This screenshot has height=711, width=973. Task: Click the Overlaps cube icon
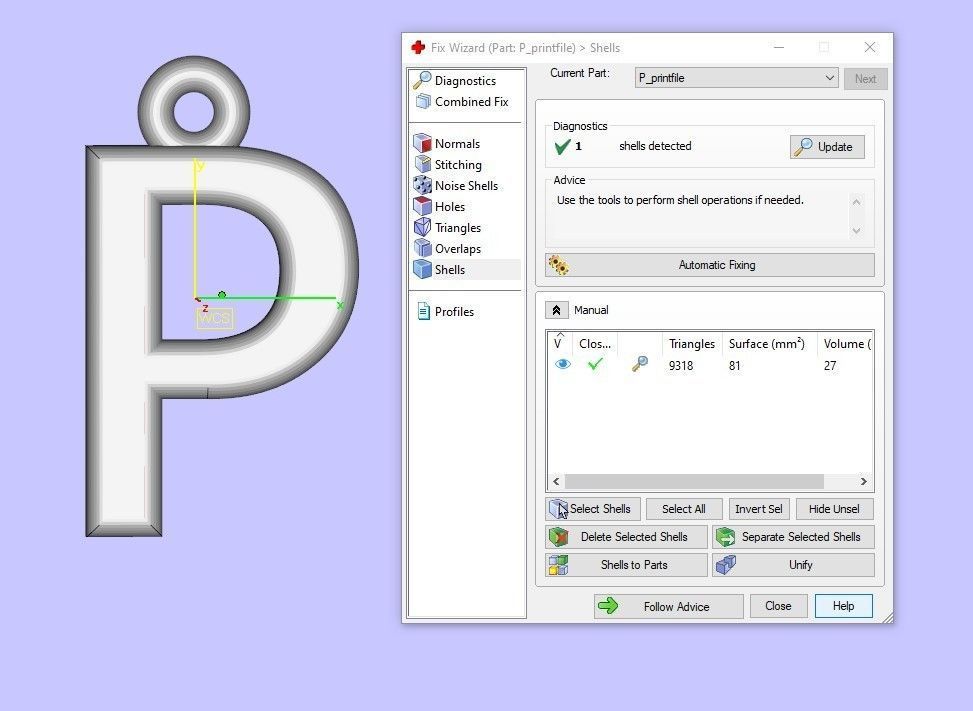[x=423, y=248]
